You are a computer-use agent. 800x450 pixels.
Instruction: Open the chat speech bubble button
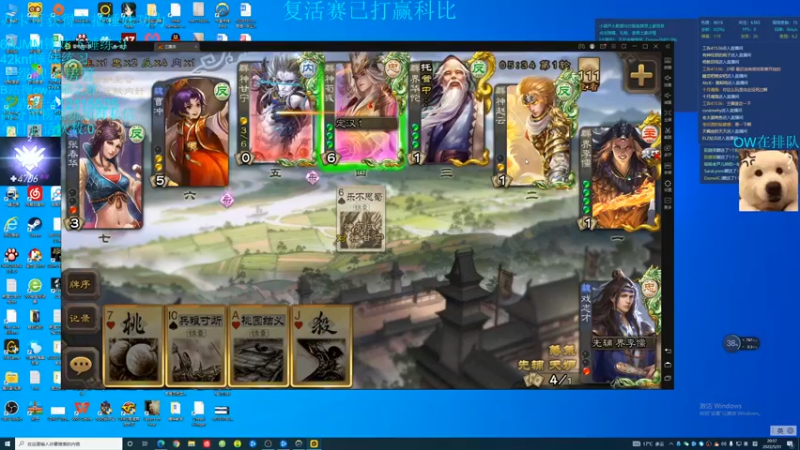(x=81, y=364)
